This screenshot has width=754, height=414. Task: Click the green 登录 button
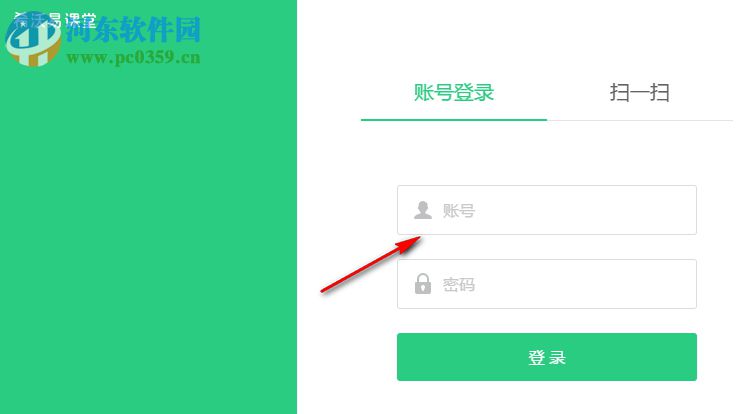coord(547,357)
